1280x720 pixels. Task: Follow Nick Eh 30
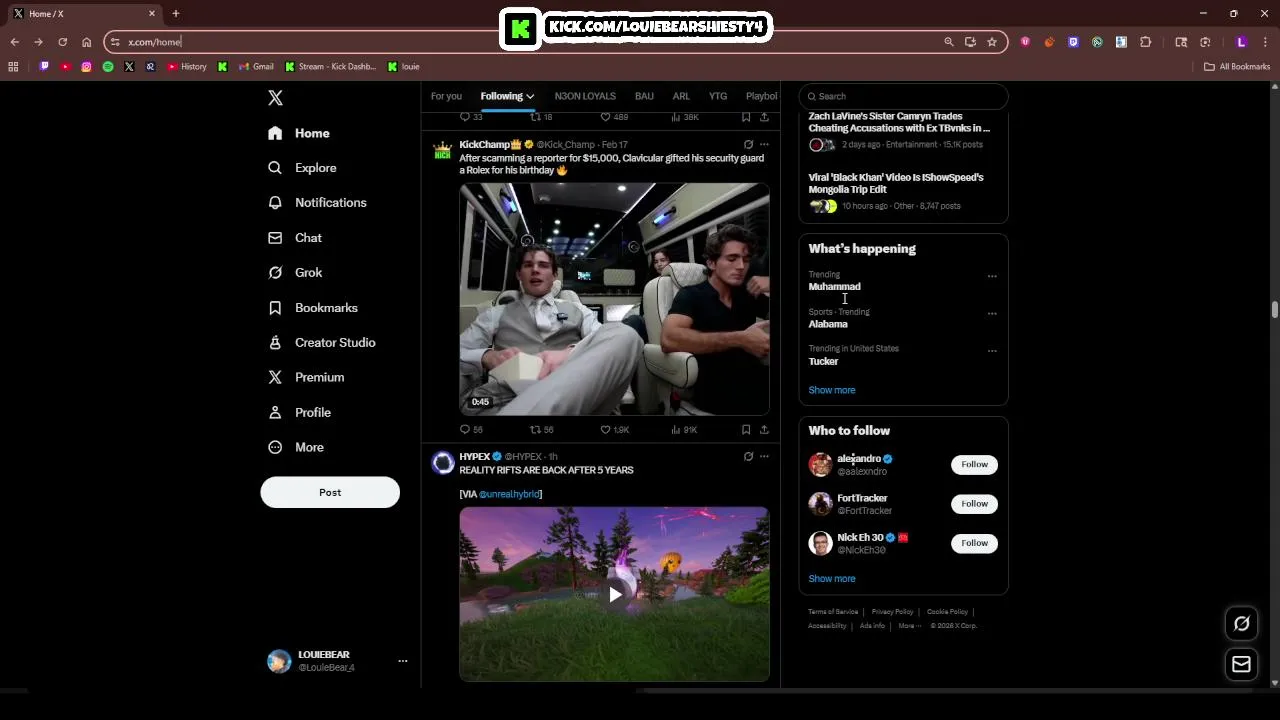[974, 543]
